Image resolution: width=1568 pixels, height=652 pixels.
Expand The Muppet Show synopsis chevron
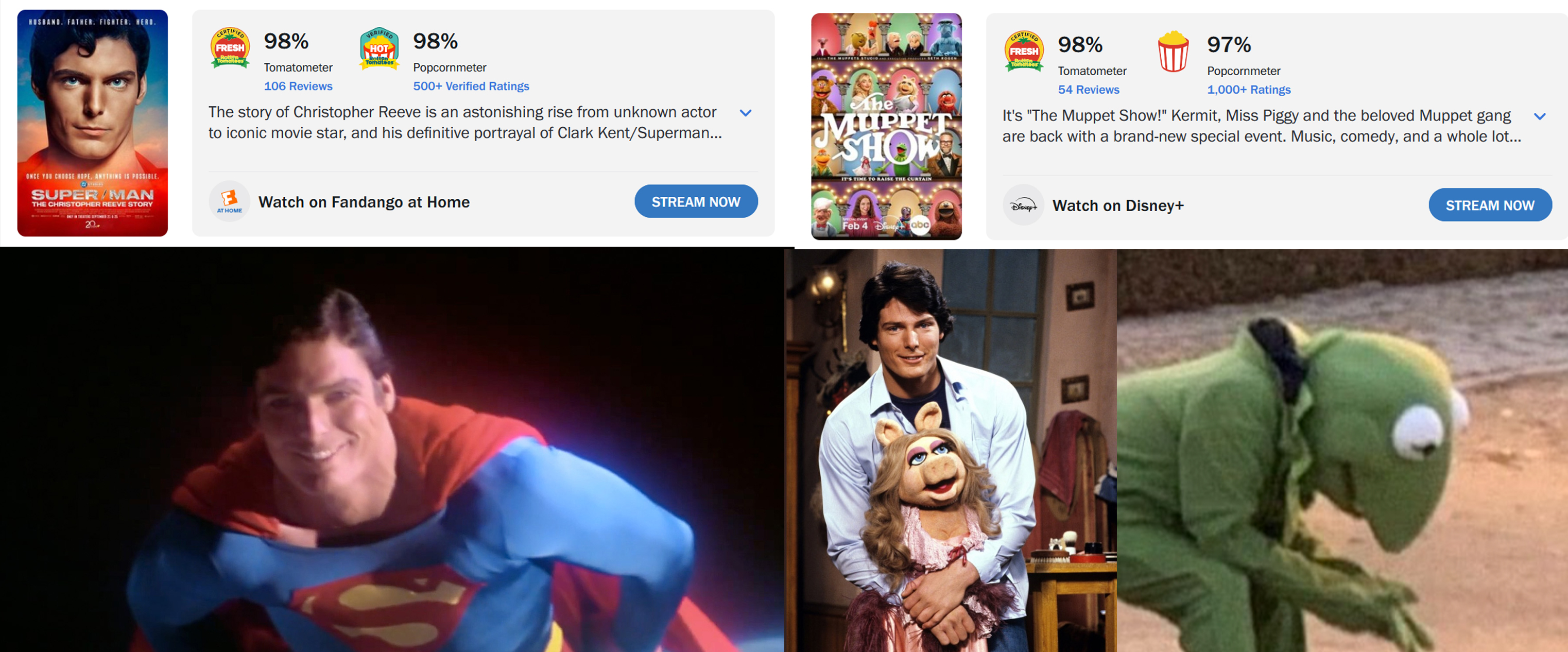(1539, 116)
